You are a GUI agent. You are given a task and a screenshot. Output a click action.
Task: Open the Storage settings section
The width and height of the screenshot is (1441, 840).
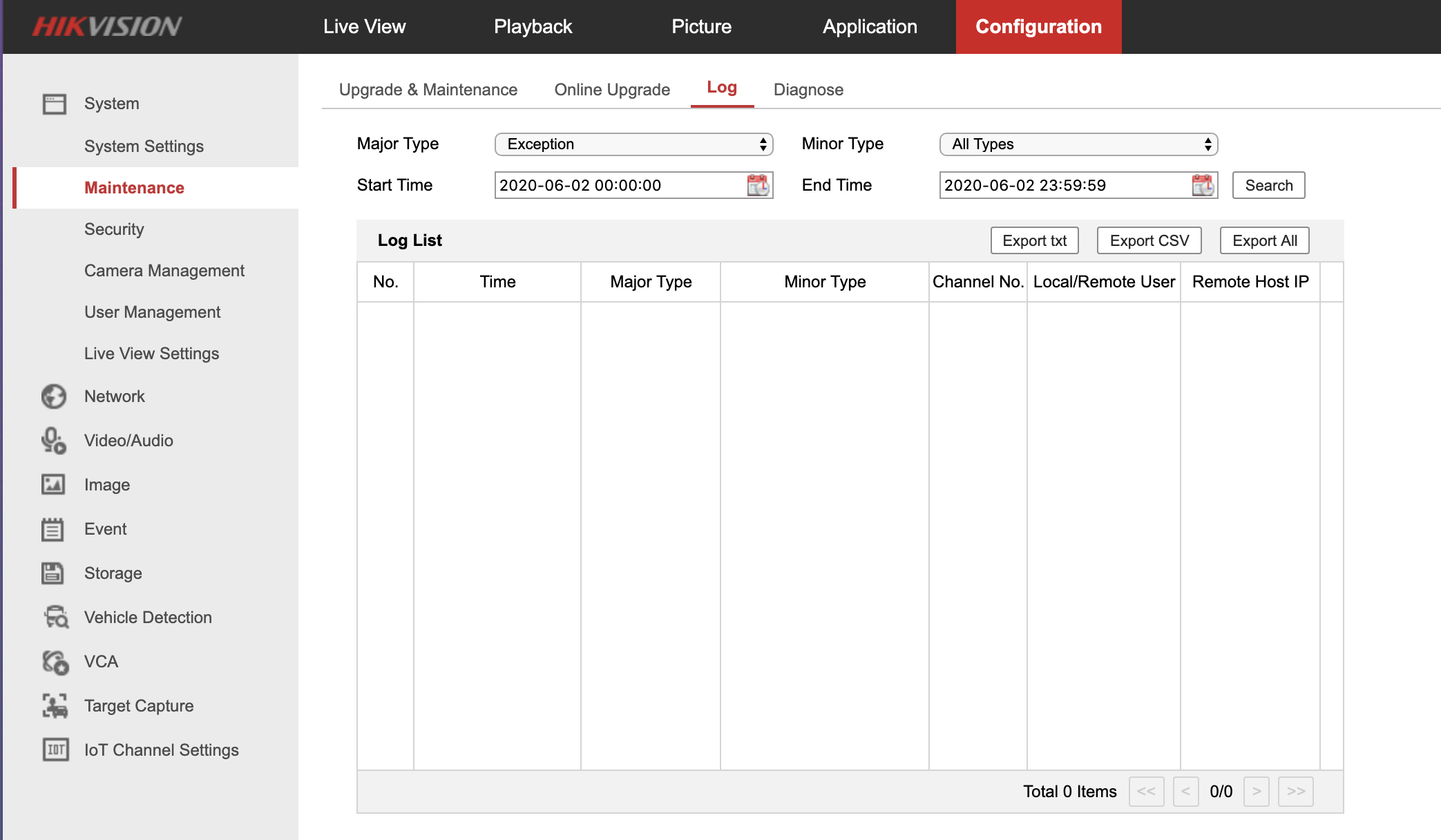(113, 573)
